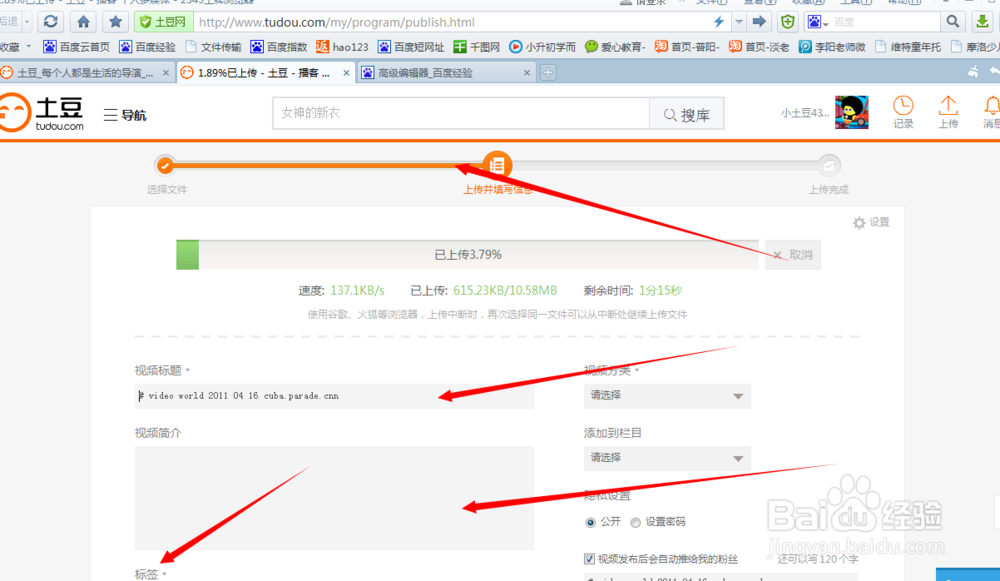Click the 视频简介 description text area

click(334, 498)
